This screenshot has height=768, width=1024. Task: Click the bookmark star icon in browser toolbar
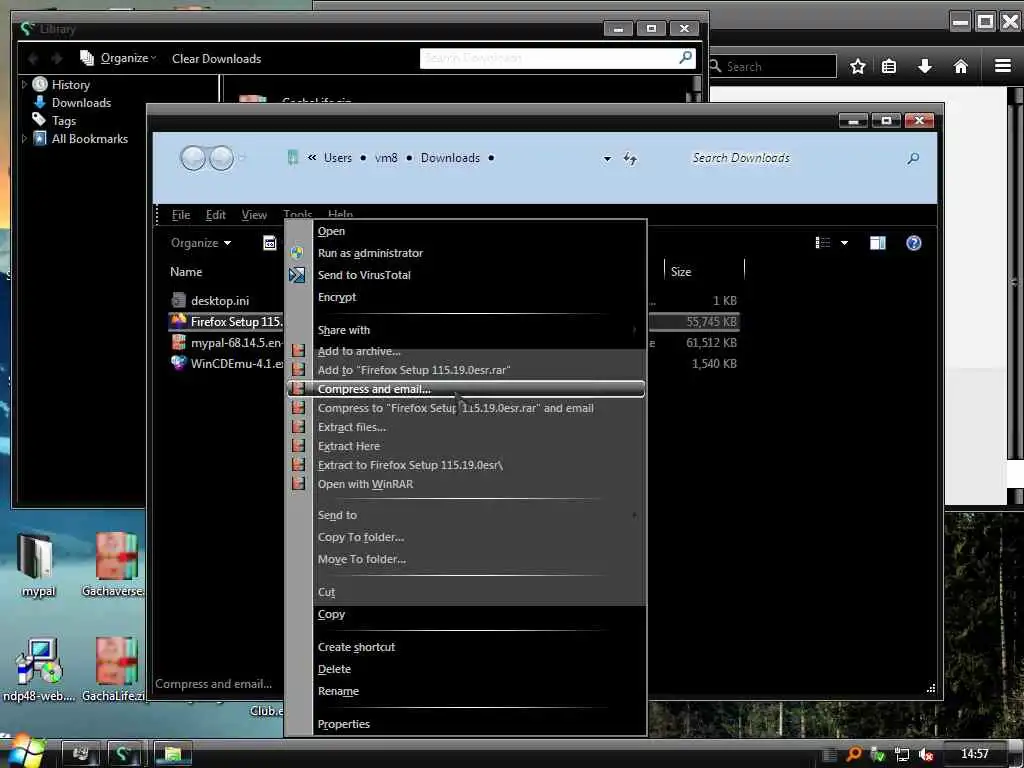coord(857,66)
